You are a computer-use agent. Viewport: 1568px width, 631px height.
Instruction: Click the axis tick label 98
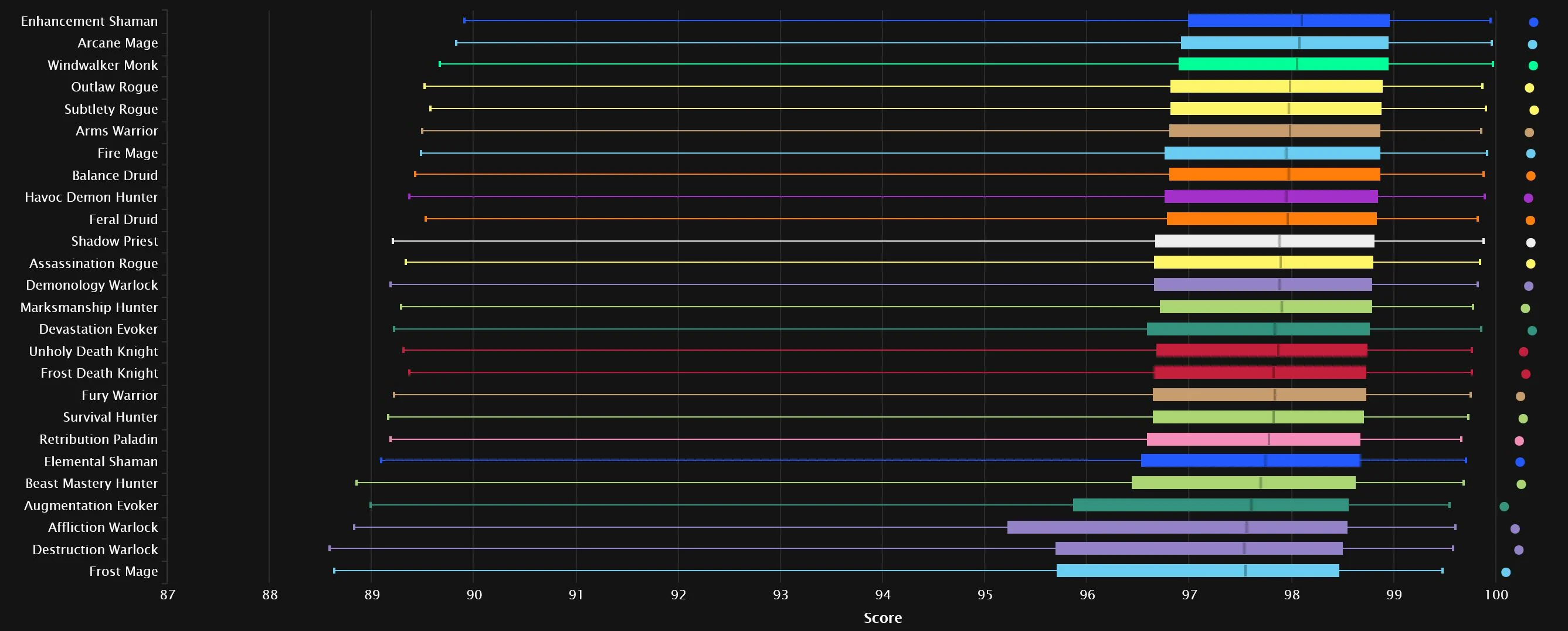pyautogui.click(x=1292, y=595)
